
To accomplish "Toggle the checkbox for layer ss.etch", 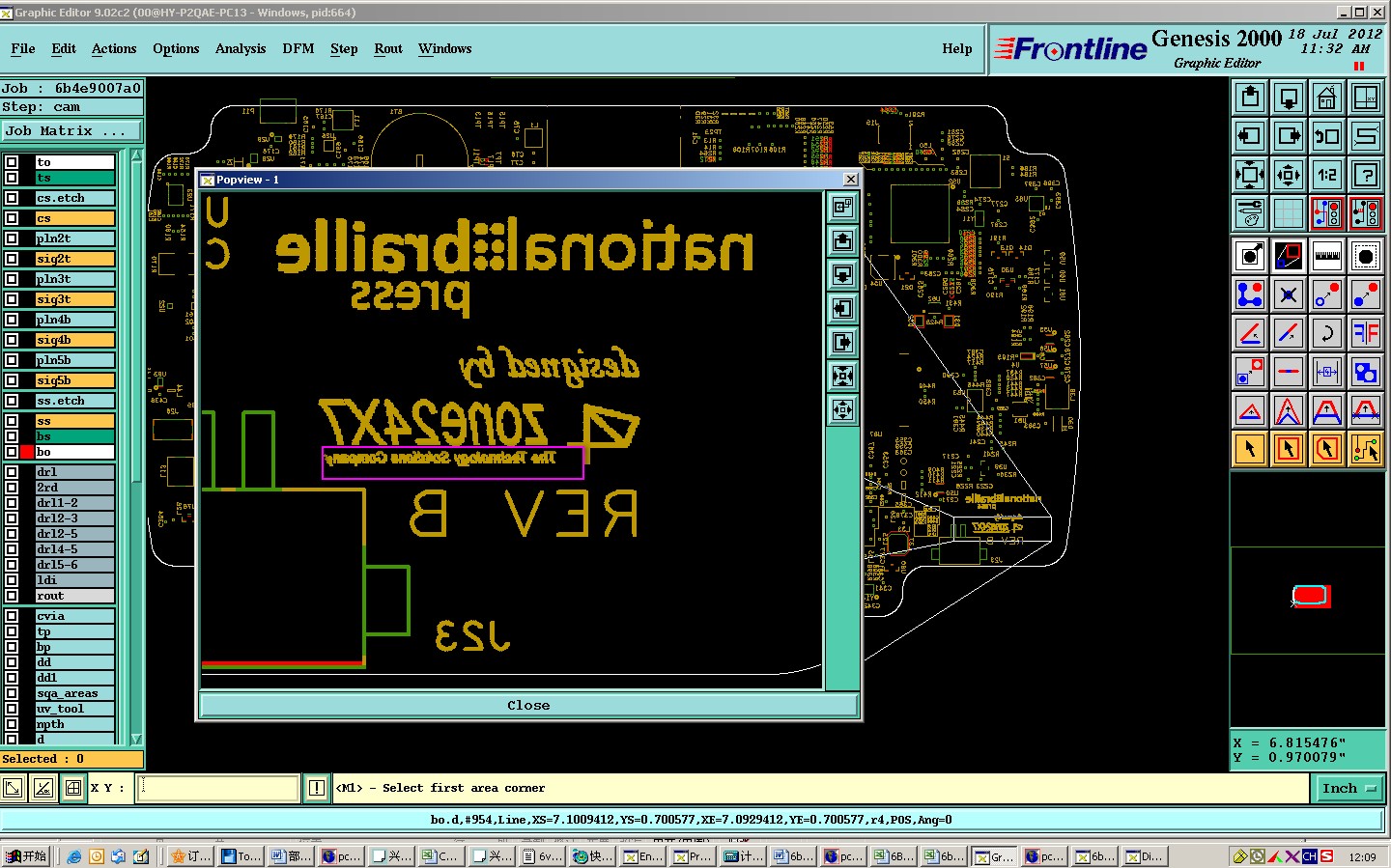I will [x=12, y=401].
